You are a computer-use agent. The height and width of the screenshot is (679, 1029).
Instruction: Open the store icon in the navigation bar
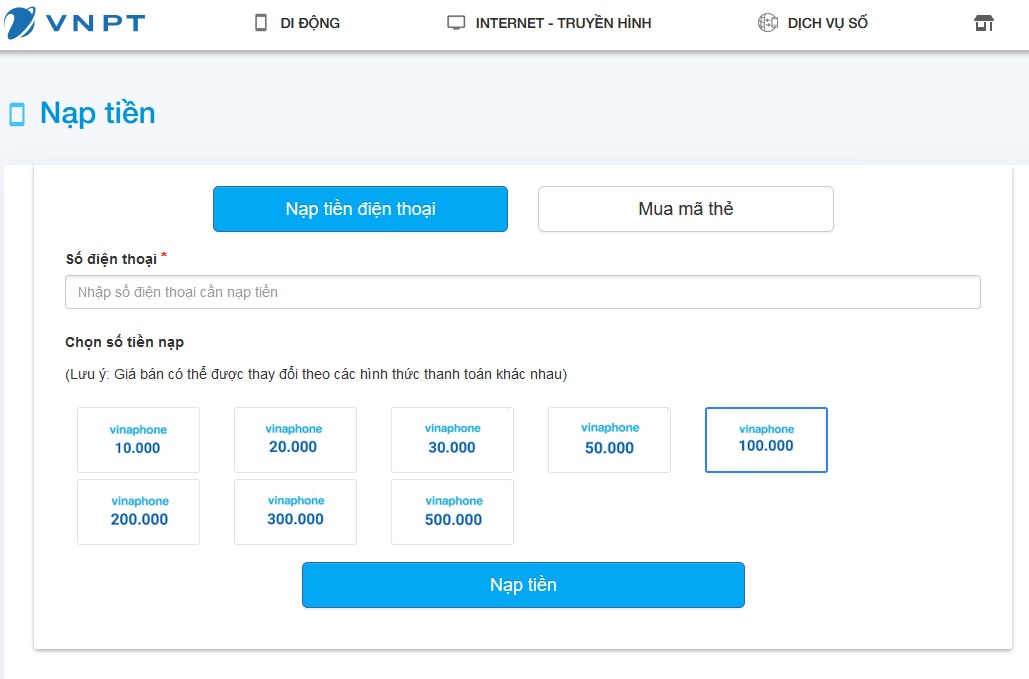pos(984,23)
